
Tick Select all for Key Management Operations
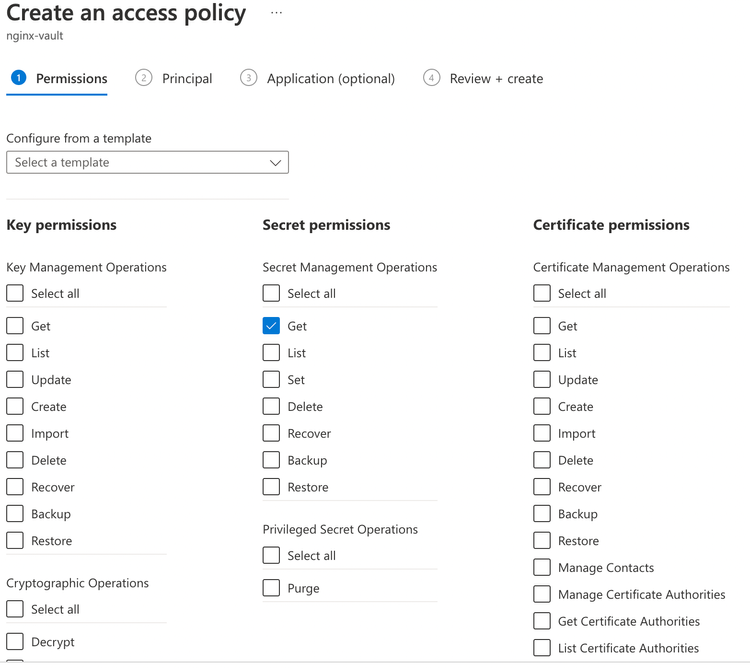[x=15, y=294]
